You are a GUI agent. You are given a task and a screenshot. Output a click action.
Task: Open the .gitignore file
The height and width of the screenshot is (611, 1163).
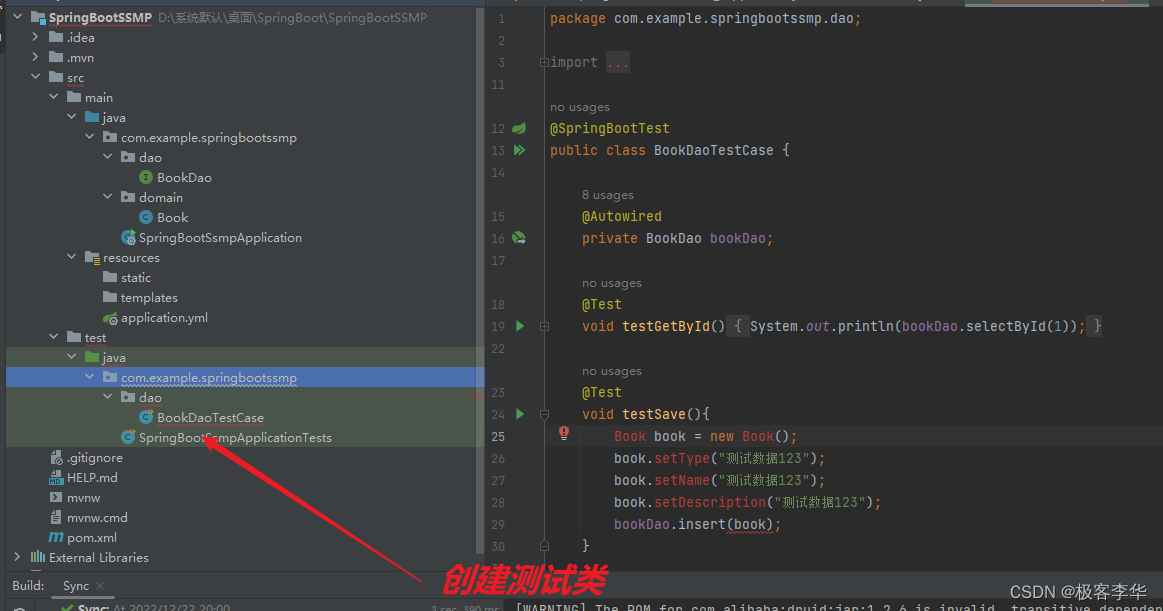coord(95,458)
